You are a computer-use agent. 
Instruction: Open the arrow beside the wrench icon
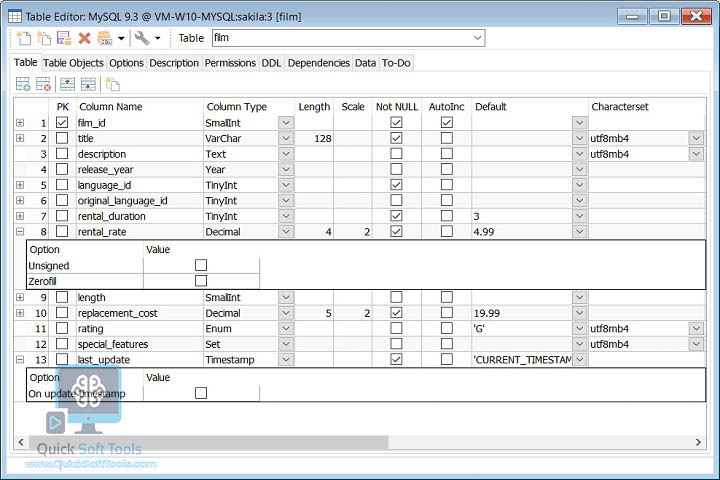[x=158, y=38]
